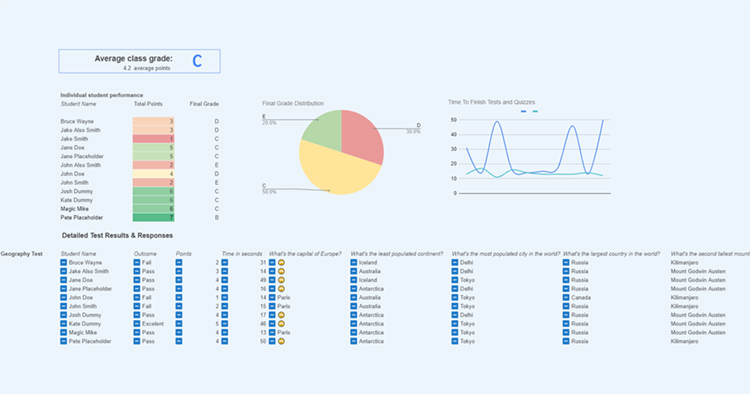Viewport: 750px width, 394px height.
Task: Click the 50 value on the chart axis
Action: [x=453, y=120]
